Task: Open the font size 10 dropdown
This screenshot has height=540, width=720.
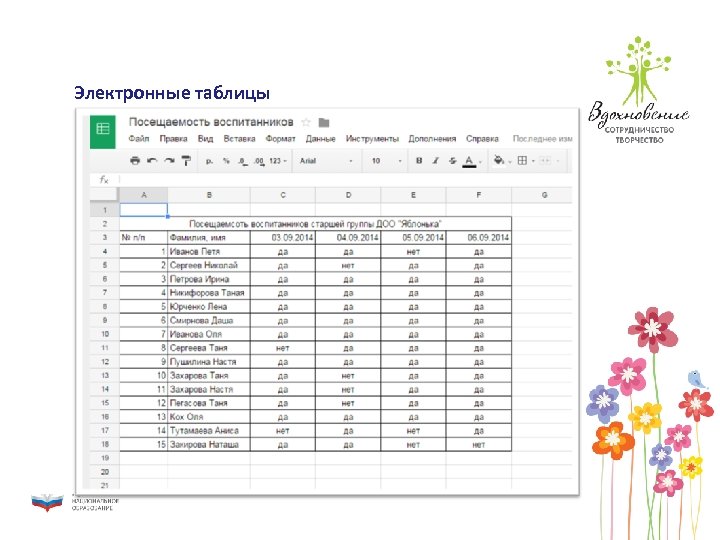Action: (387, 161)
